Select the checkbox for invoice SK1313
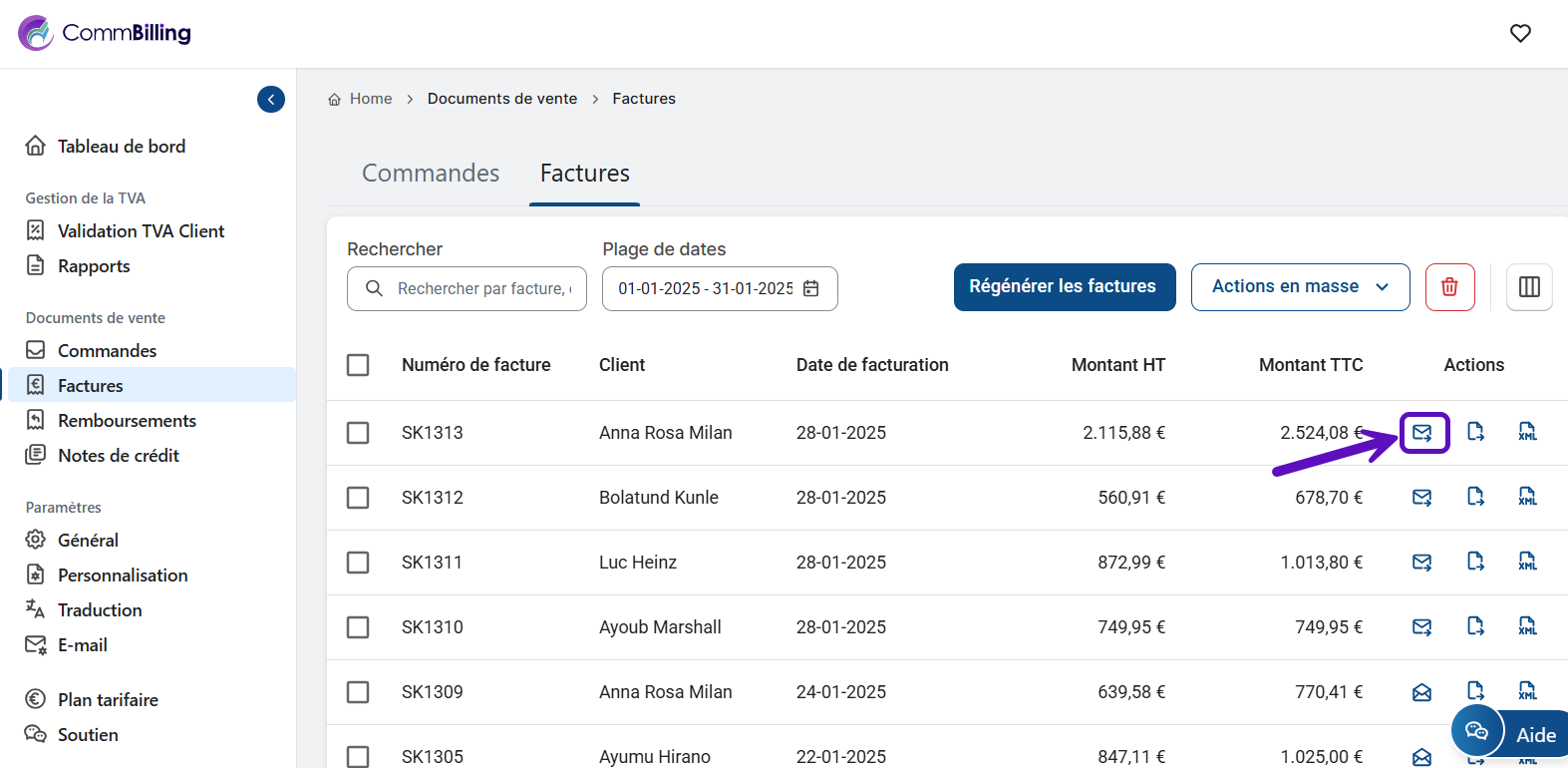Image resolution: width=1568 pixels, height=768 pixels. tap(358, 433)
